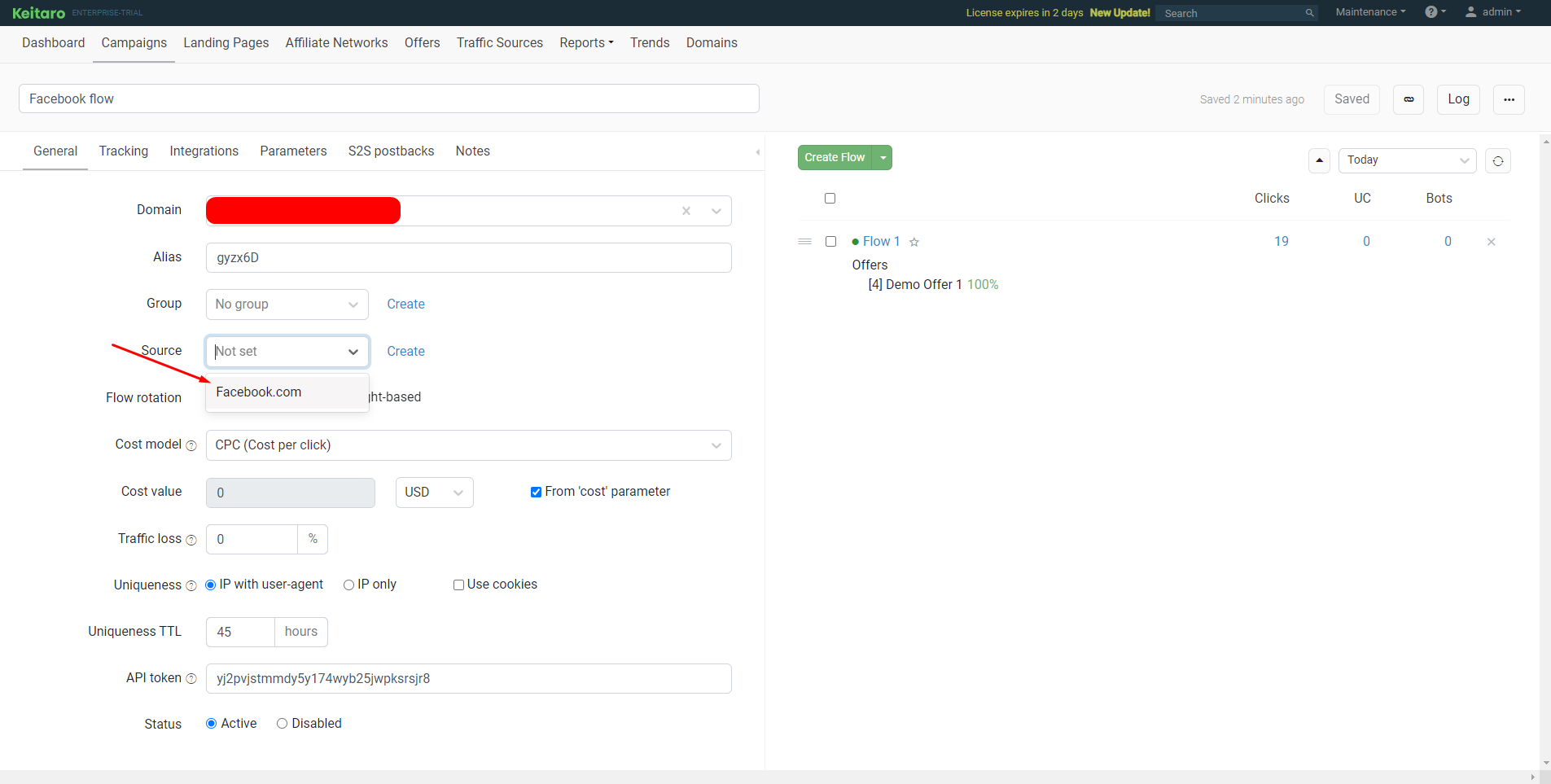Switch to the Parameters tab

pos(293,151)
